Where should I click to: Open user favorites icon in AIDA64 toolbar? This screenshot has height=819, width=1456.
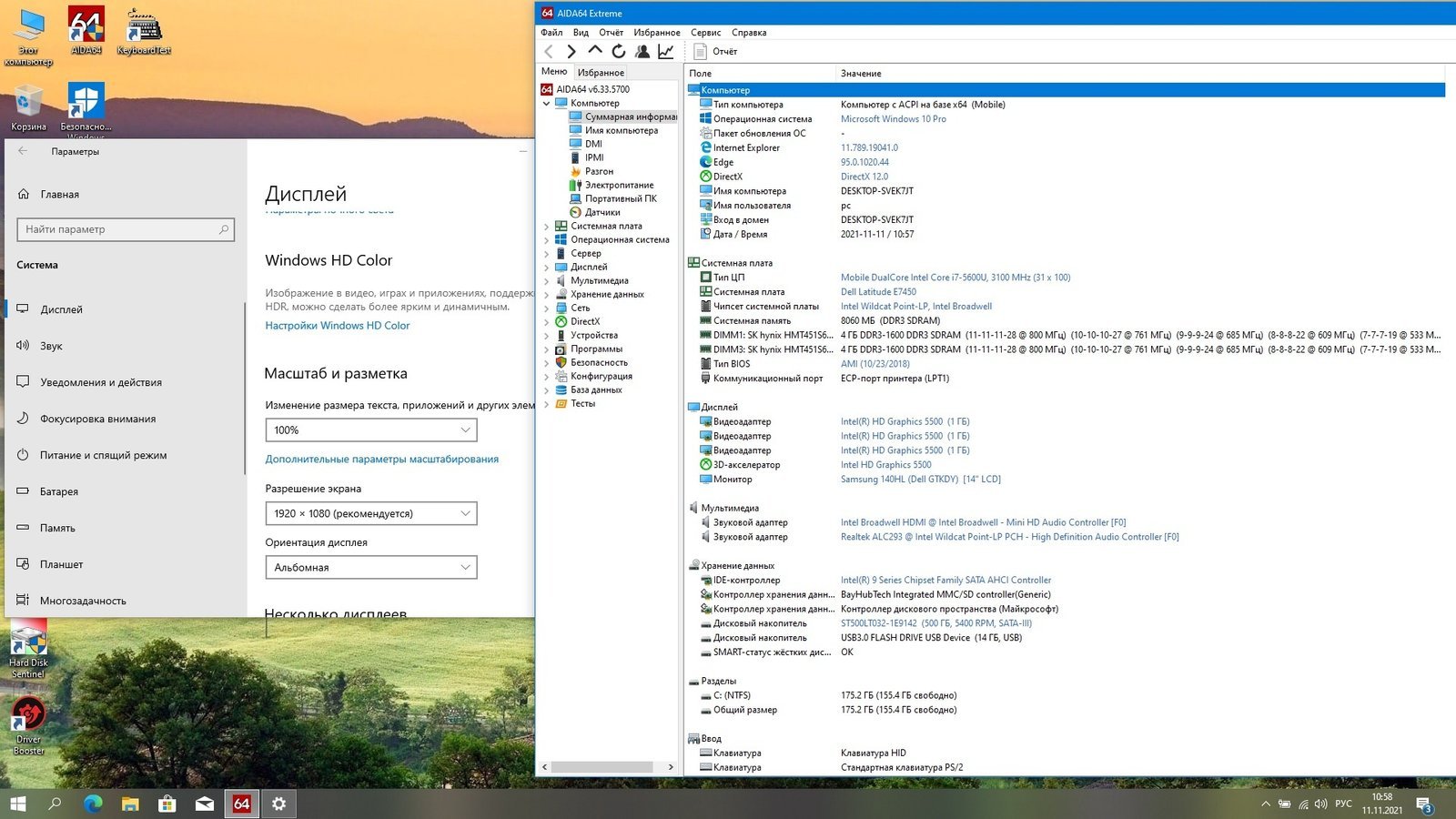point(642,52)
